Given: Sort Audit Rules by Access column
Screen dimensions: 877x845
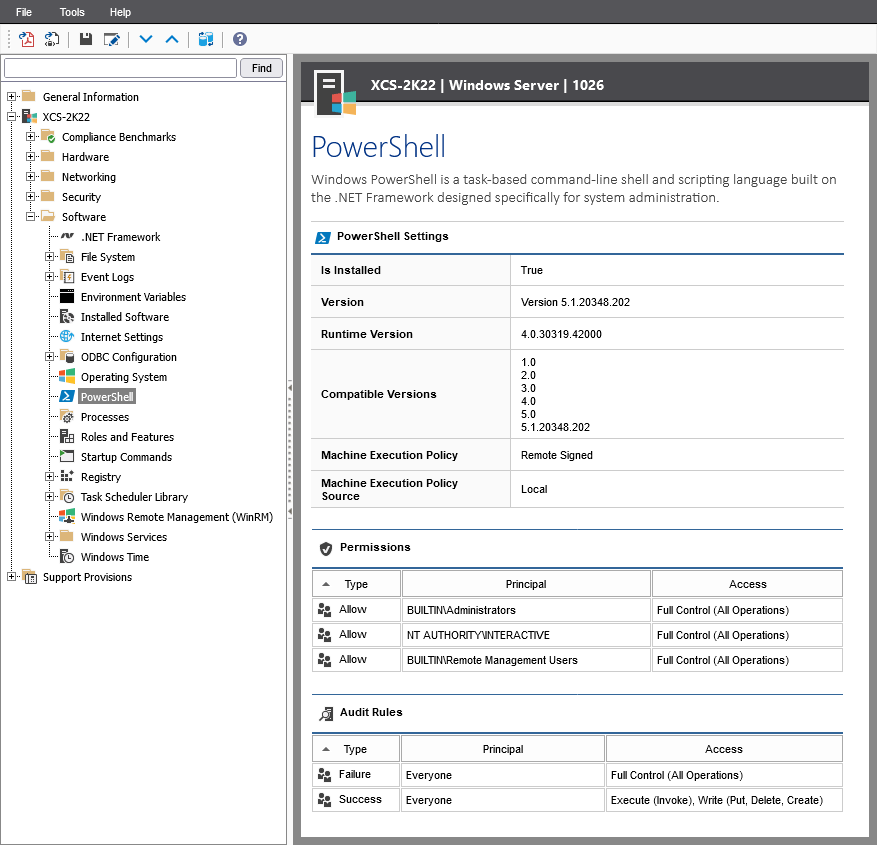Looking at the screenshot, I should (x=724, y=749).
